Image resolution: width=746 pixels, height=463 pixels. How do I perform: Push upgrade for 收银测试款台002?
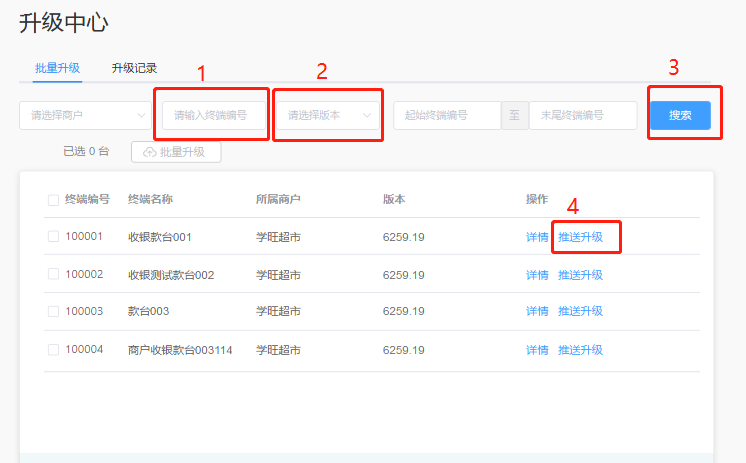[580, 274]
